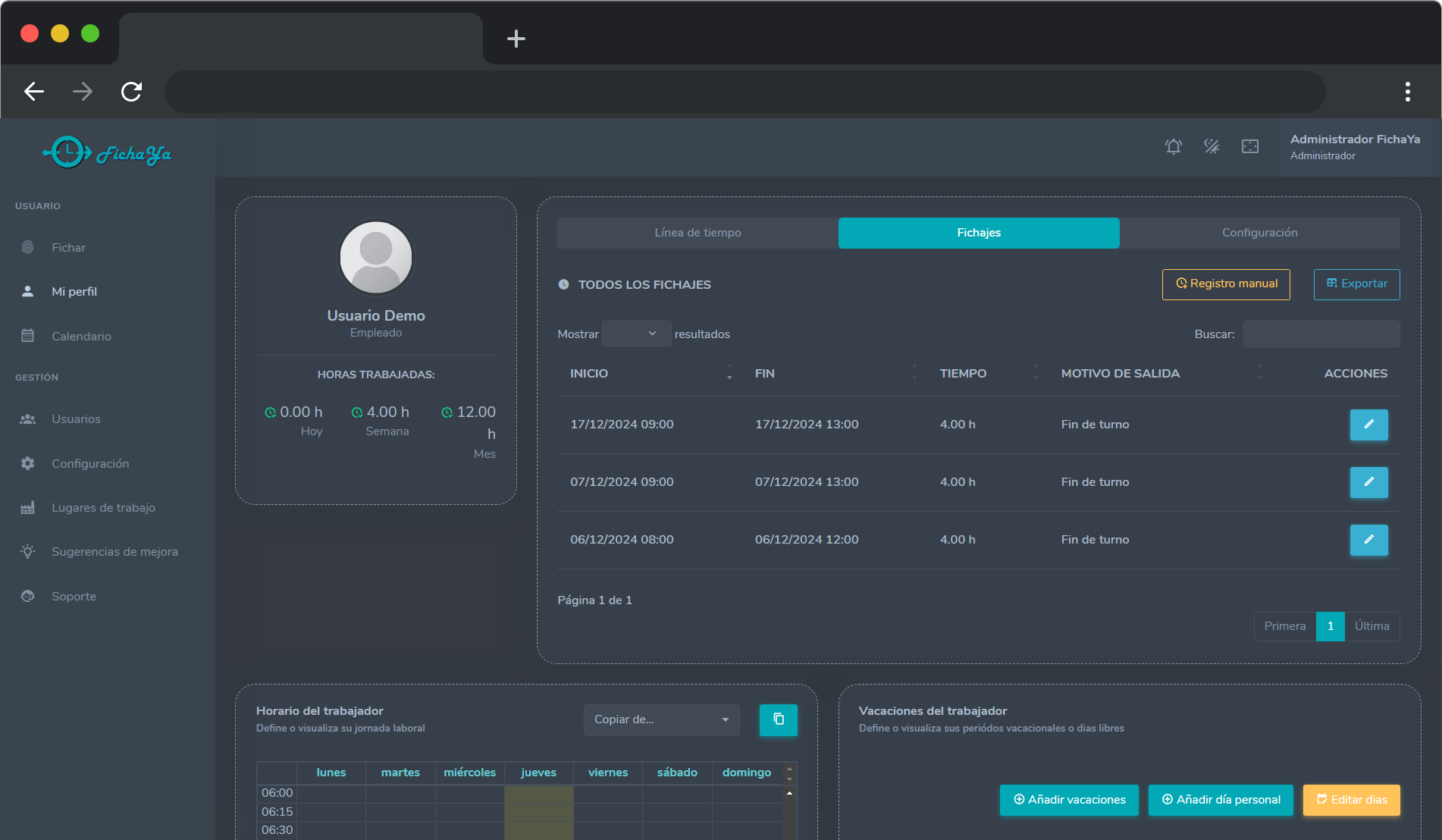The height and width of the screenshot is (840, 1442).
Task: Open the Configuración tab in profile
Action: pyautogui.click(x=1259, y=233)
